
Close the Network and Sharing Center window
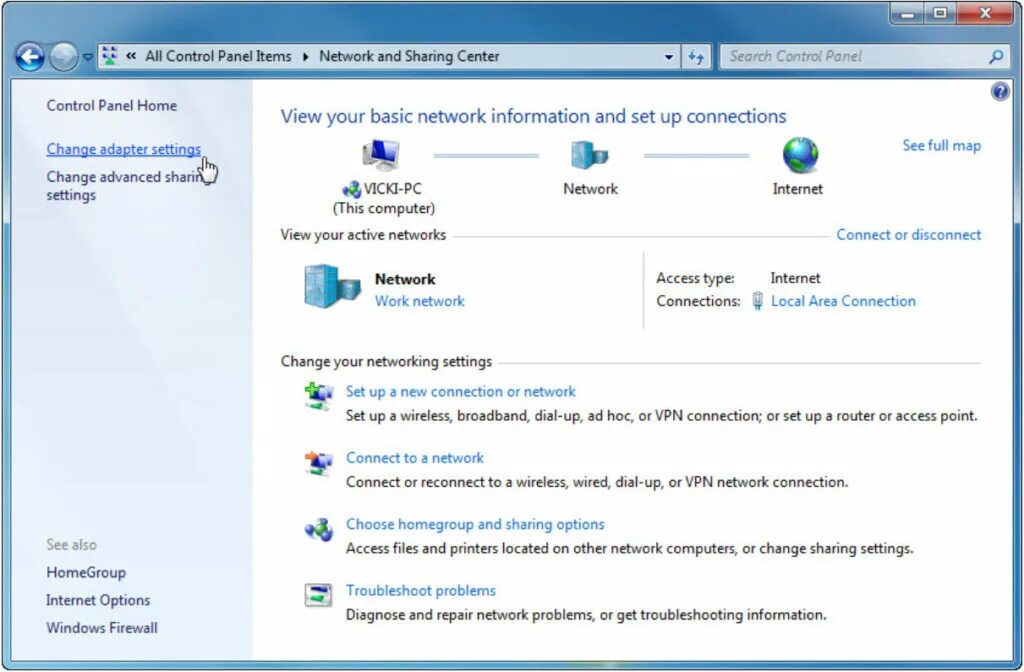coord(985,13)
